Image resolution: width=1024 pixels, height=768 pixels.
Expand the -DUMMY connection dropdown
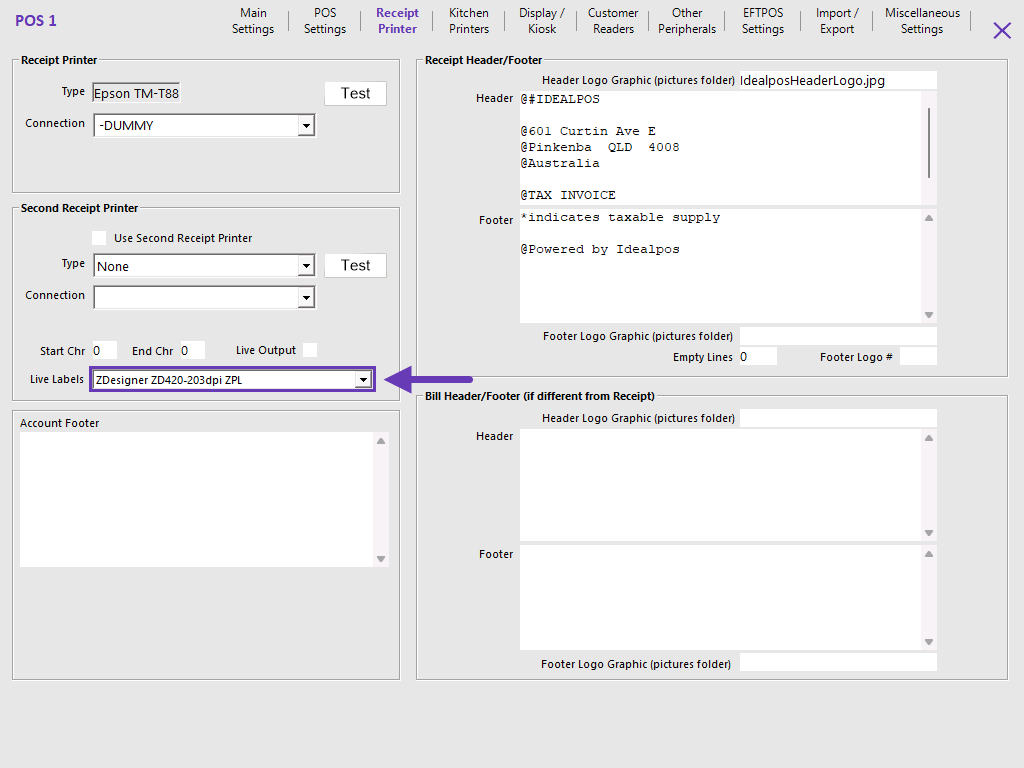point(306,125)
